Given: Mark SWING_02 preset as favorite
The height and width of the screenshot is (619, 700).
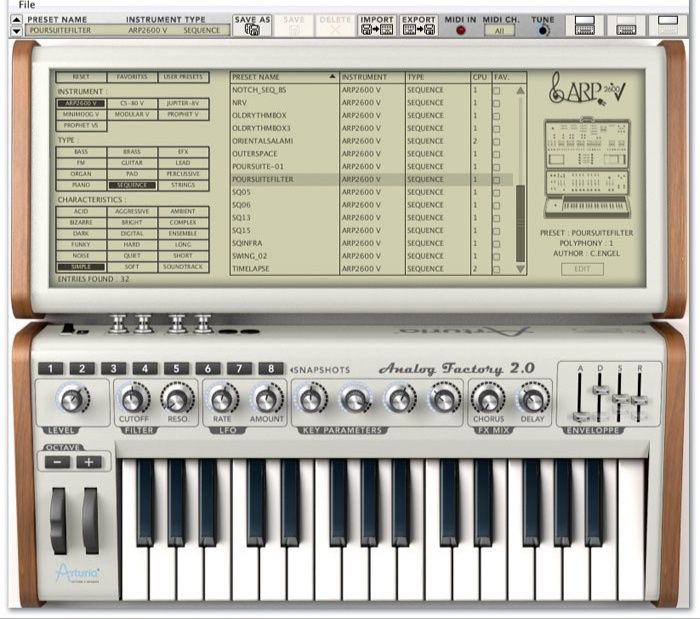Looking at the screenshot, I should (x=496, y=257).
